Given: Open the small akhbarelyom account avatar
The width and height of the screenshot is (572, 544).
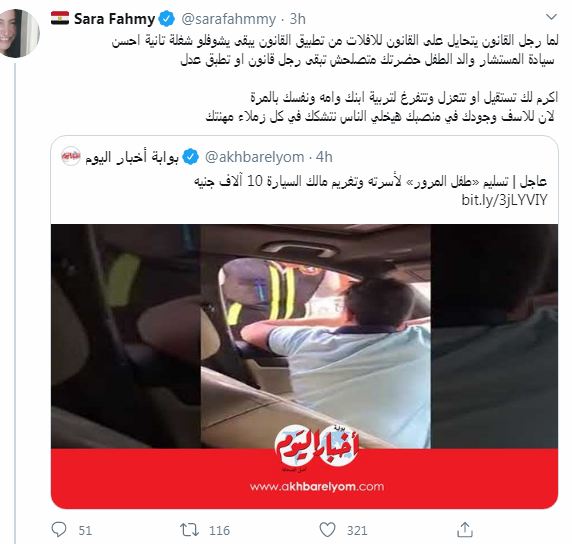Looking at the screenshot, I should click(x=71, y=156).
